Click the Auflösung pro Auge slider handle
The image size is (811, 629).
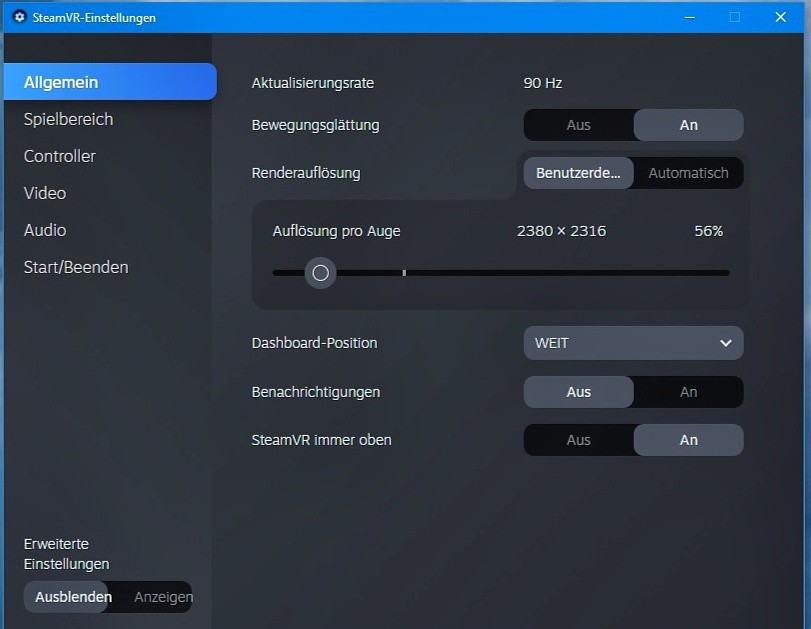[x=320, y=273]
